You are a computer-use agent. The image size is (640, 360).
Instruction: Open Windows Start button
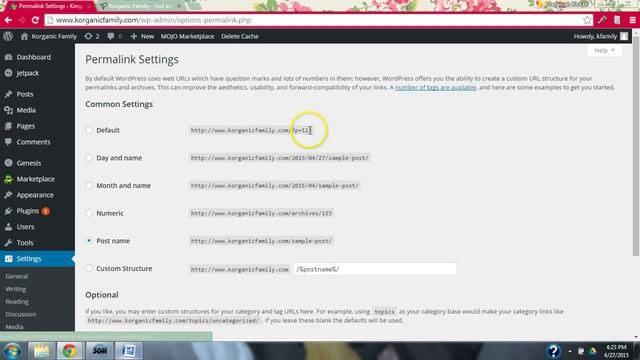tap(12, 351)
